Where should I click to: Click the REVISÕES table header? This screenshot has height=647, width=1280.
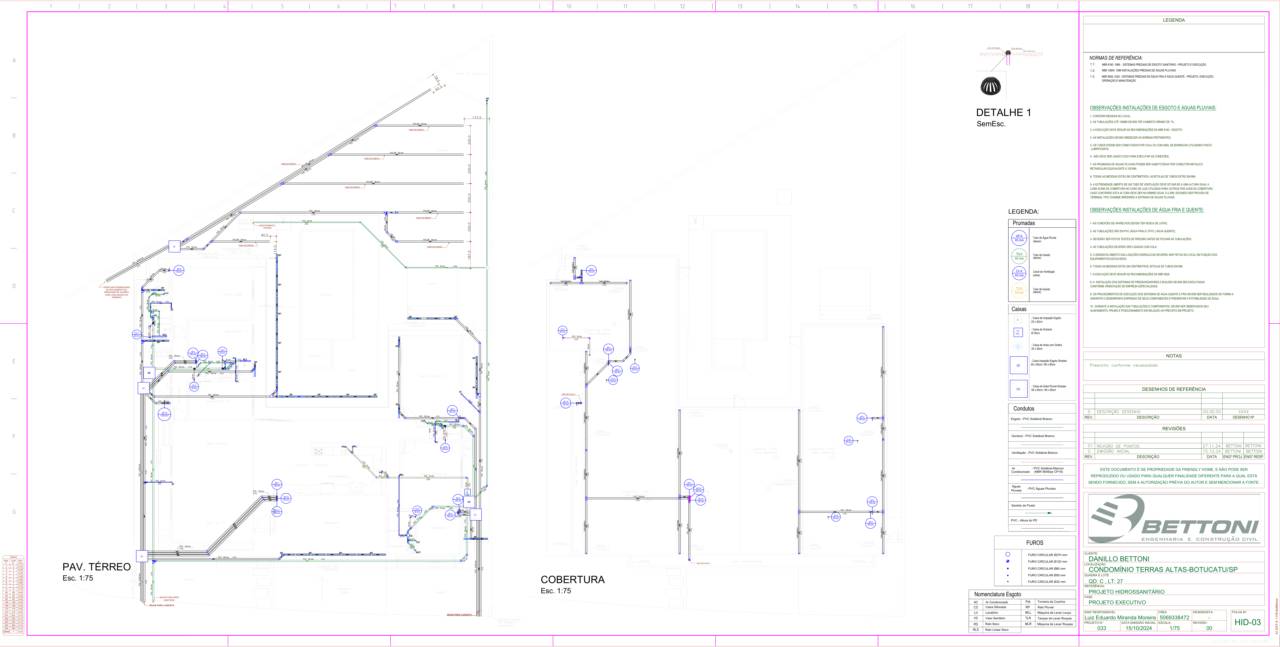point(1173,428)
